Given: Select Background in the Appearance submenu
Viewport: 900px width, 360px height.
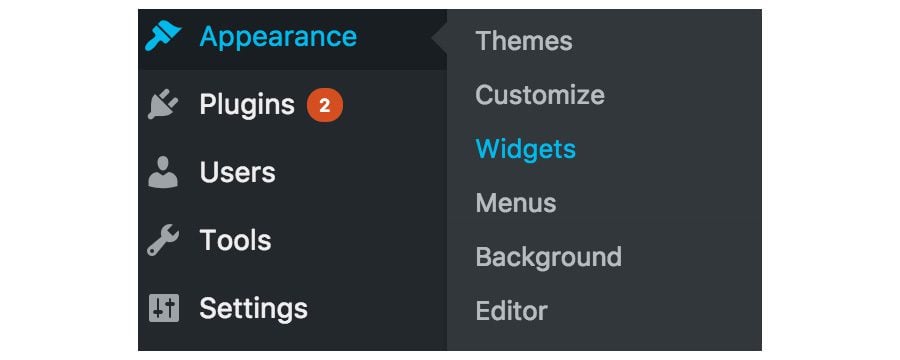Looking at the screenshot, I should (549, 257).
